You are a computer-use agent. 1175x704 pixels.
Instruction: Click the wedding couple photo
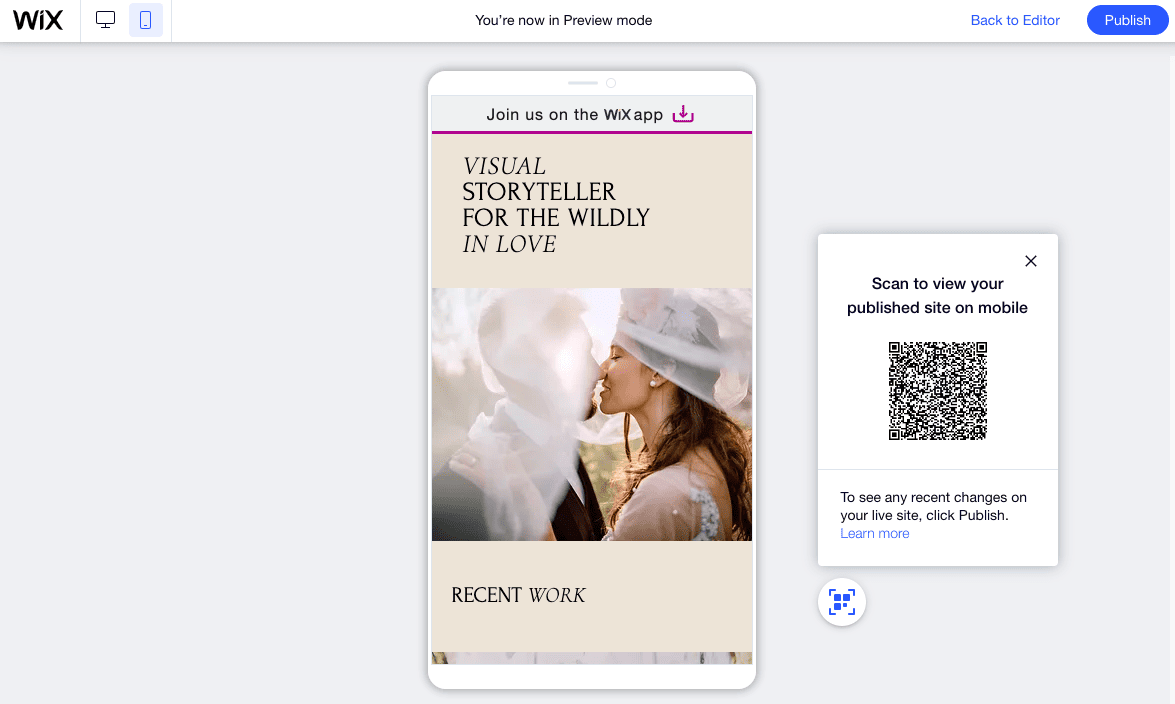591,414
